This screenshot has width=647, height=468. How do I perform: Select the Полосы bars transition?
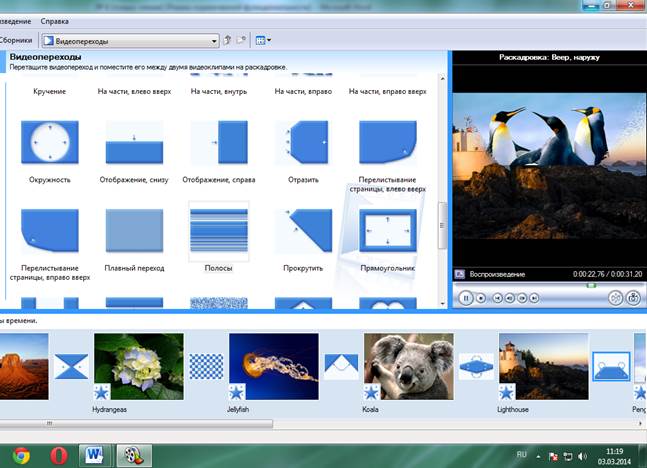[x=219, y=231]
